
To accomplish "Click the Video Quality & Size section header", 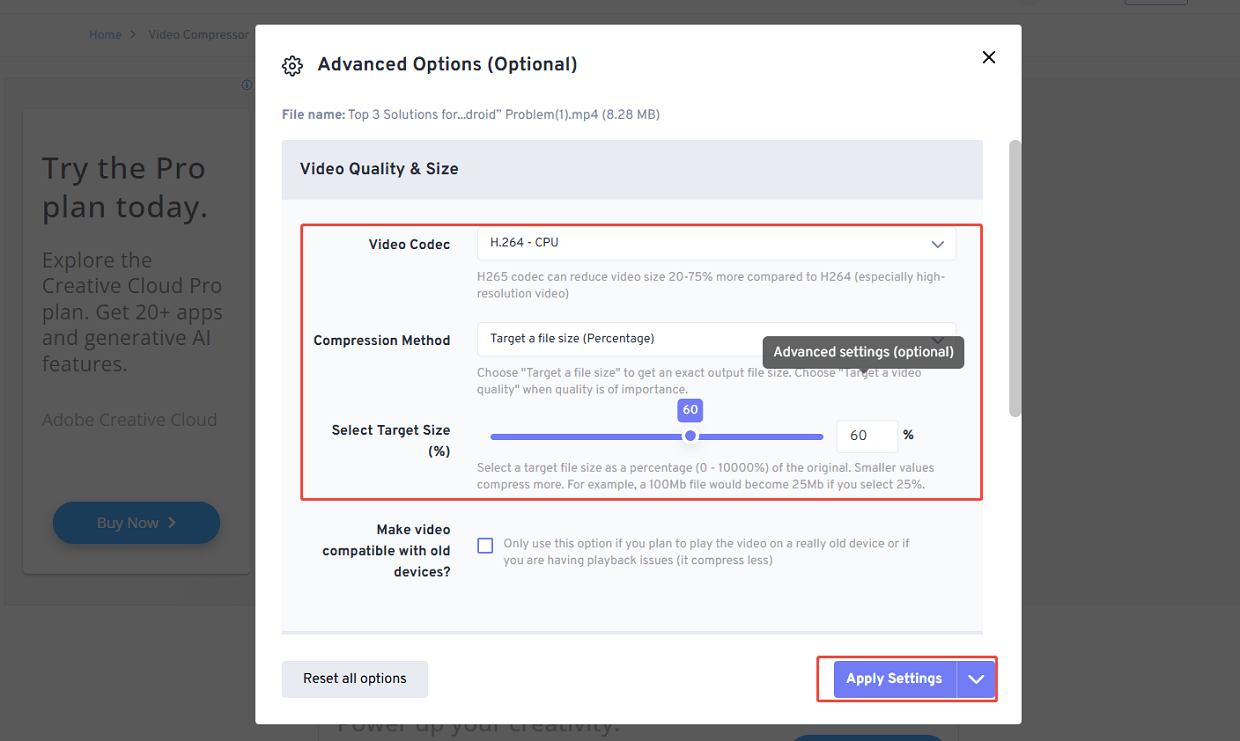I will 379,169.
